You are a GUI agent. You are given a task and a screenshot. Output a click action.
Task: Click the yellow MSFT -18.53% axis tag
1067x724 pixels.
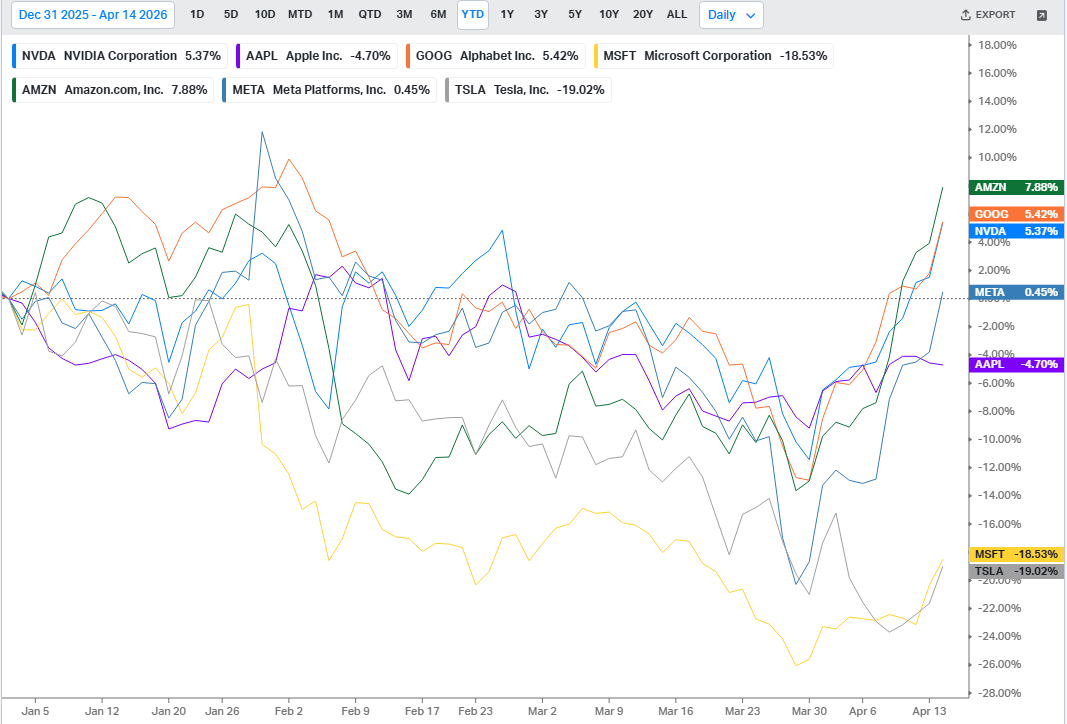[1016, 554]
